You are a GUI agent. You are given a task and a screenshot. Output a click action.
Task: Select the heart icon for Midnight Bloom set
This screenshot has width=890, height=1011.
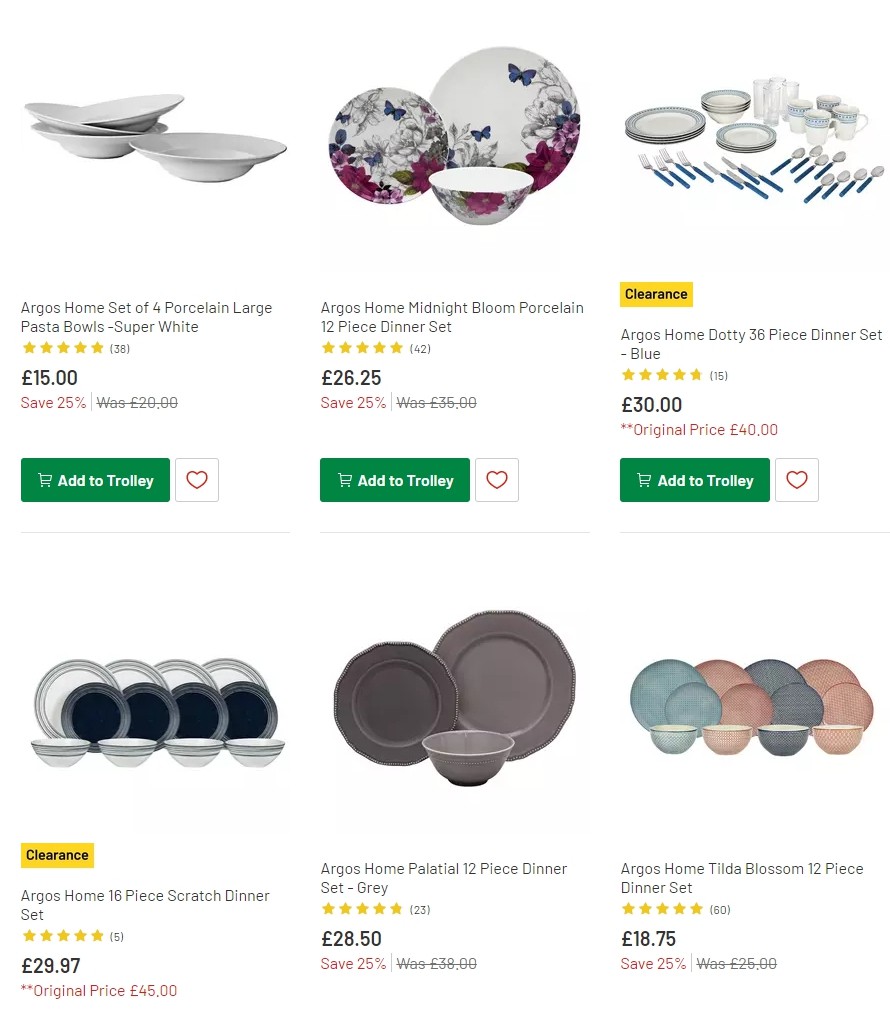(x=497, y=480)
